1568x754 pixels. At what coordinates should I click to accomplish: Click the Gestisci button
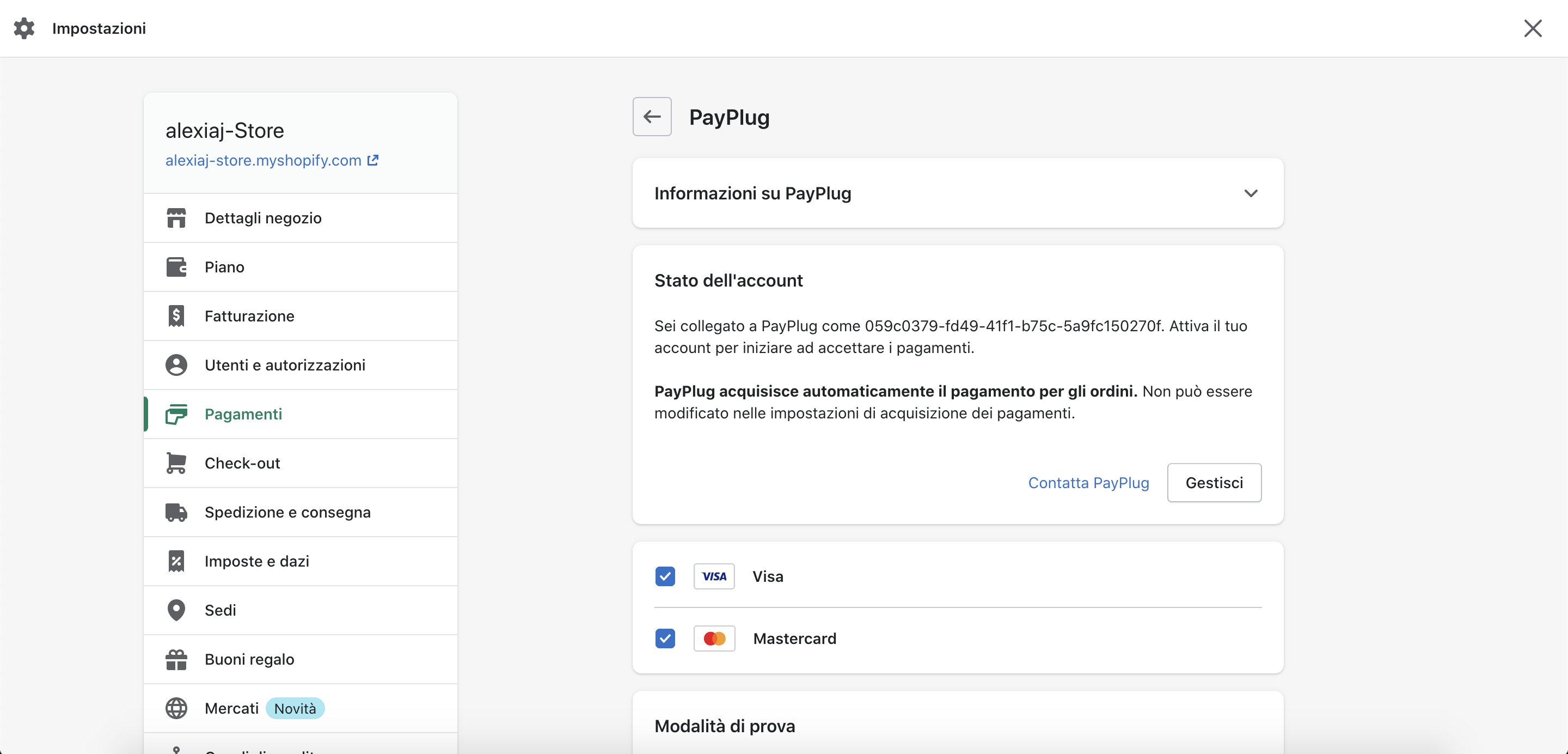(1214, 482)
